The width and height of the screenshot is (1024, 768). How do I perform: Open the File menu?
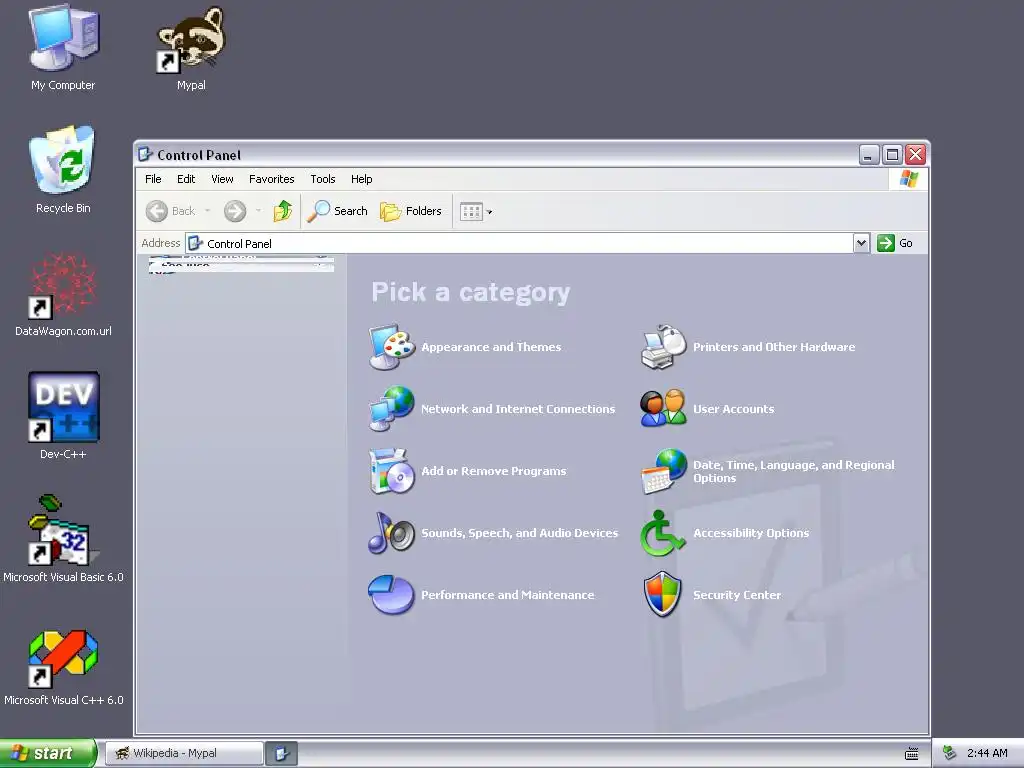click(x=153, y=179)
